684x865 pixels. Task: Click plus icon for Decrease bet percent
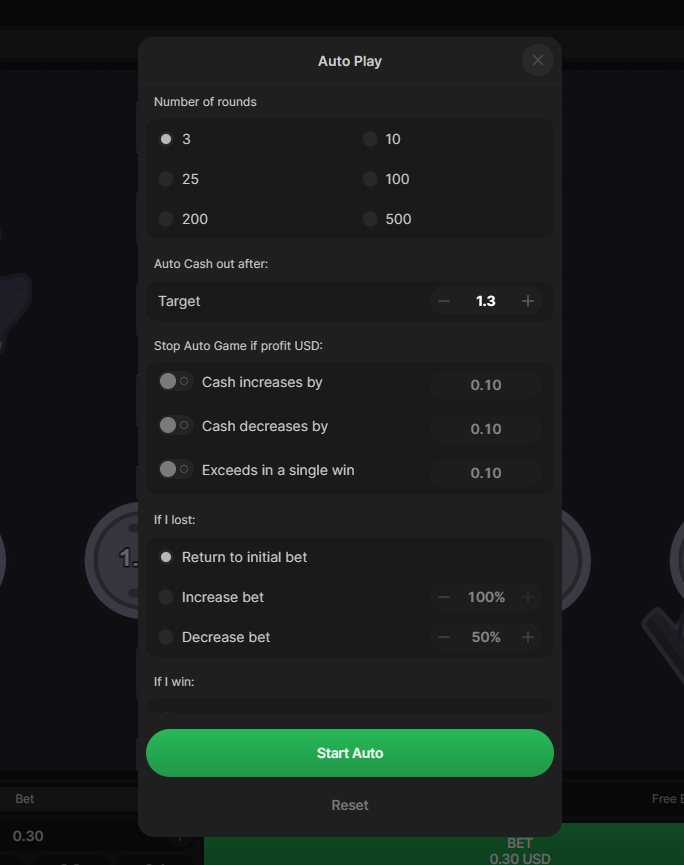point(528,637)
